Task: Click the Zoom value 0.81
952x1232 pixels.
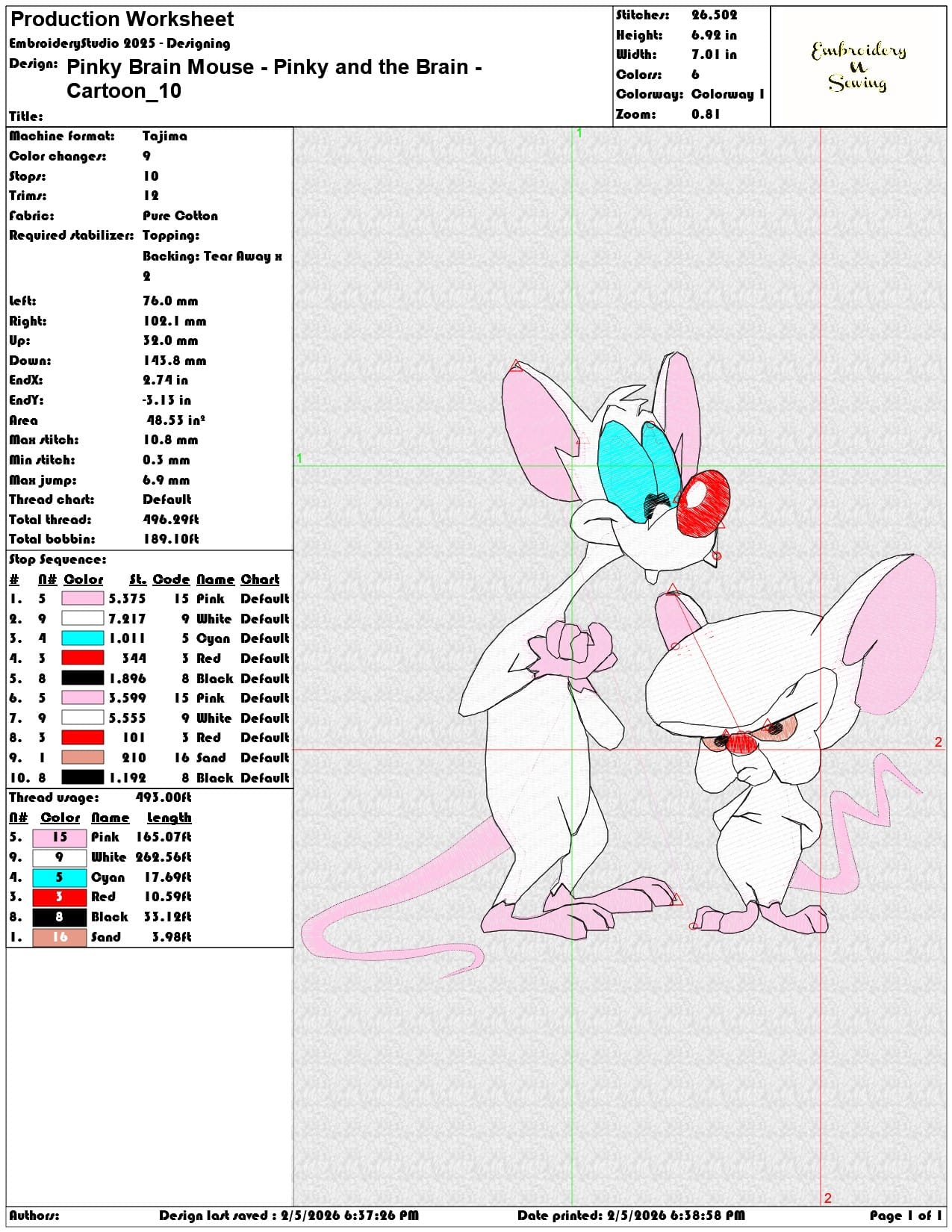Action: pos(706,114)
